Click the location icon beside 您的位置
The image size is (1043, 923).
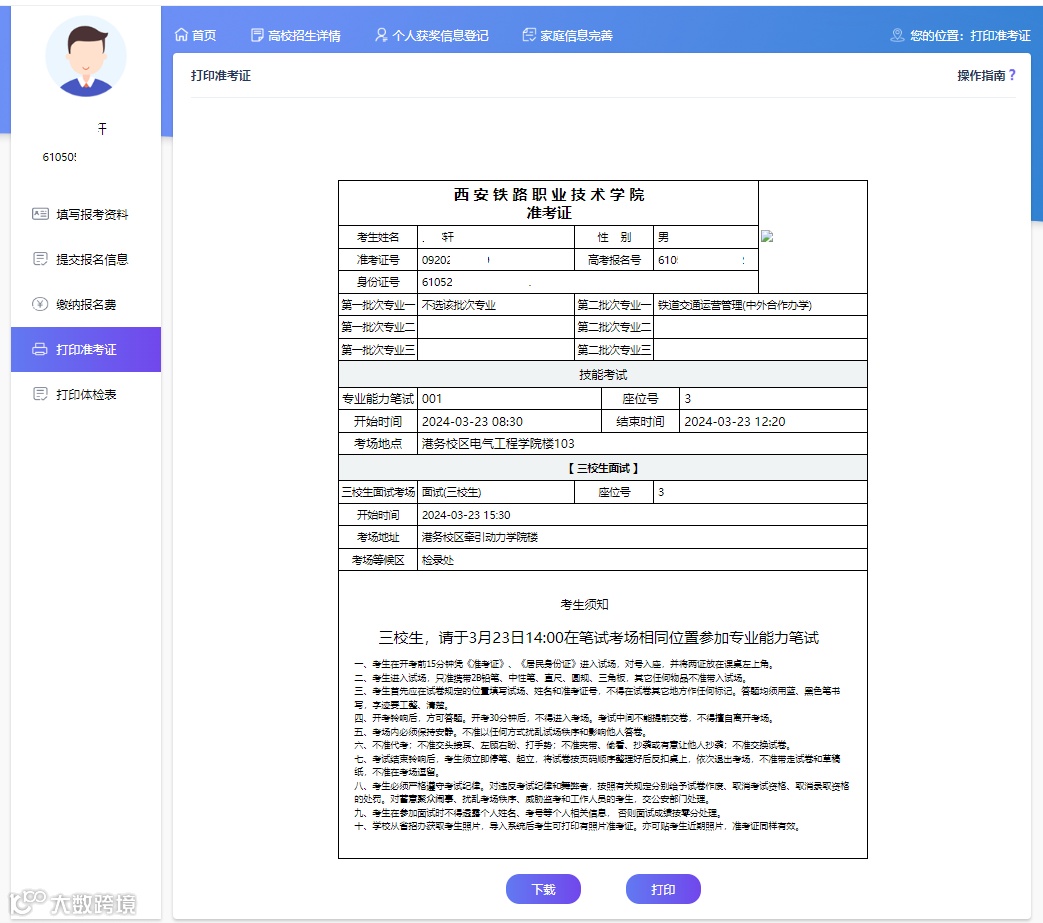point(897,35)
